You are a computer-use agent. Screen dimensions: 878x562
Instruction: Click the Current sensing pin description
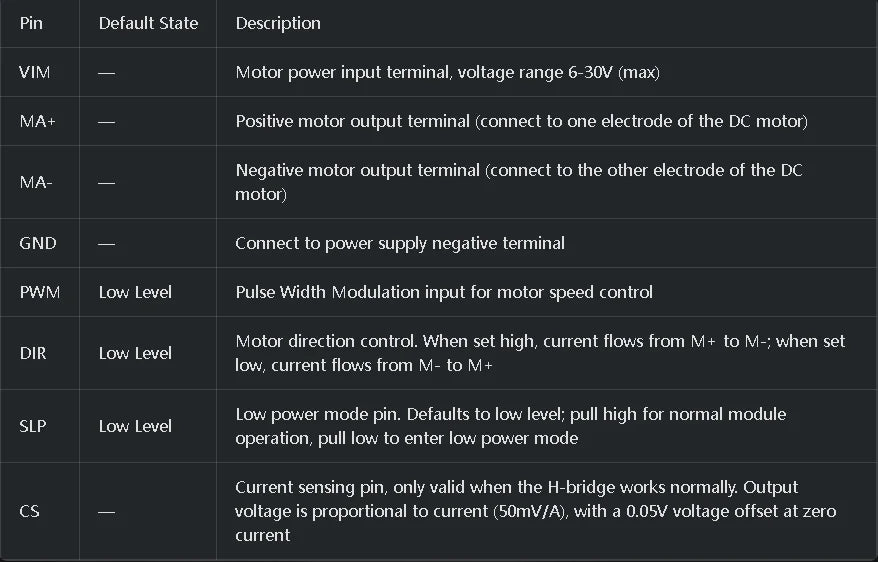point(536,511)
